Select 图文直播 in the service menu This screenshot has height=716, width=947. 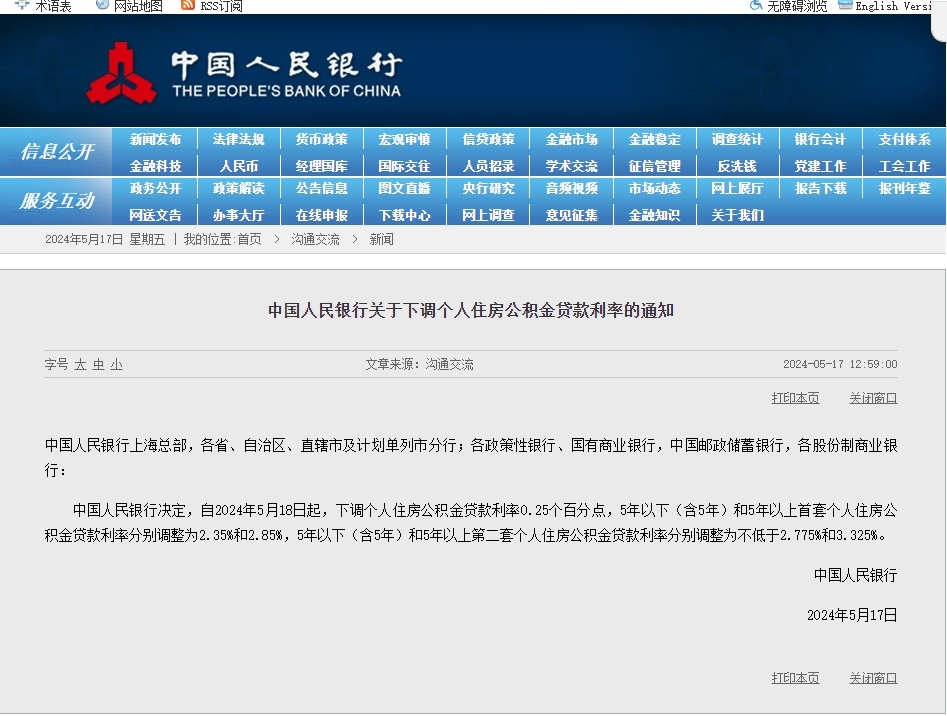point(404,188)
